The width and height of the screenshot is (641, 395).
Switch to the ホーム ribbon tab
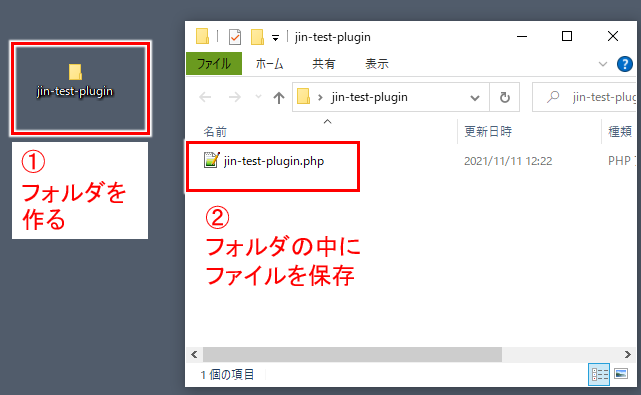pos(269,64)
